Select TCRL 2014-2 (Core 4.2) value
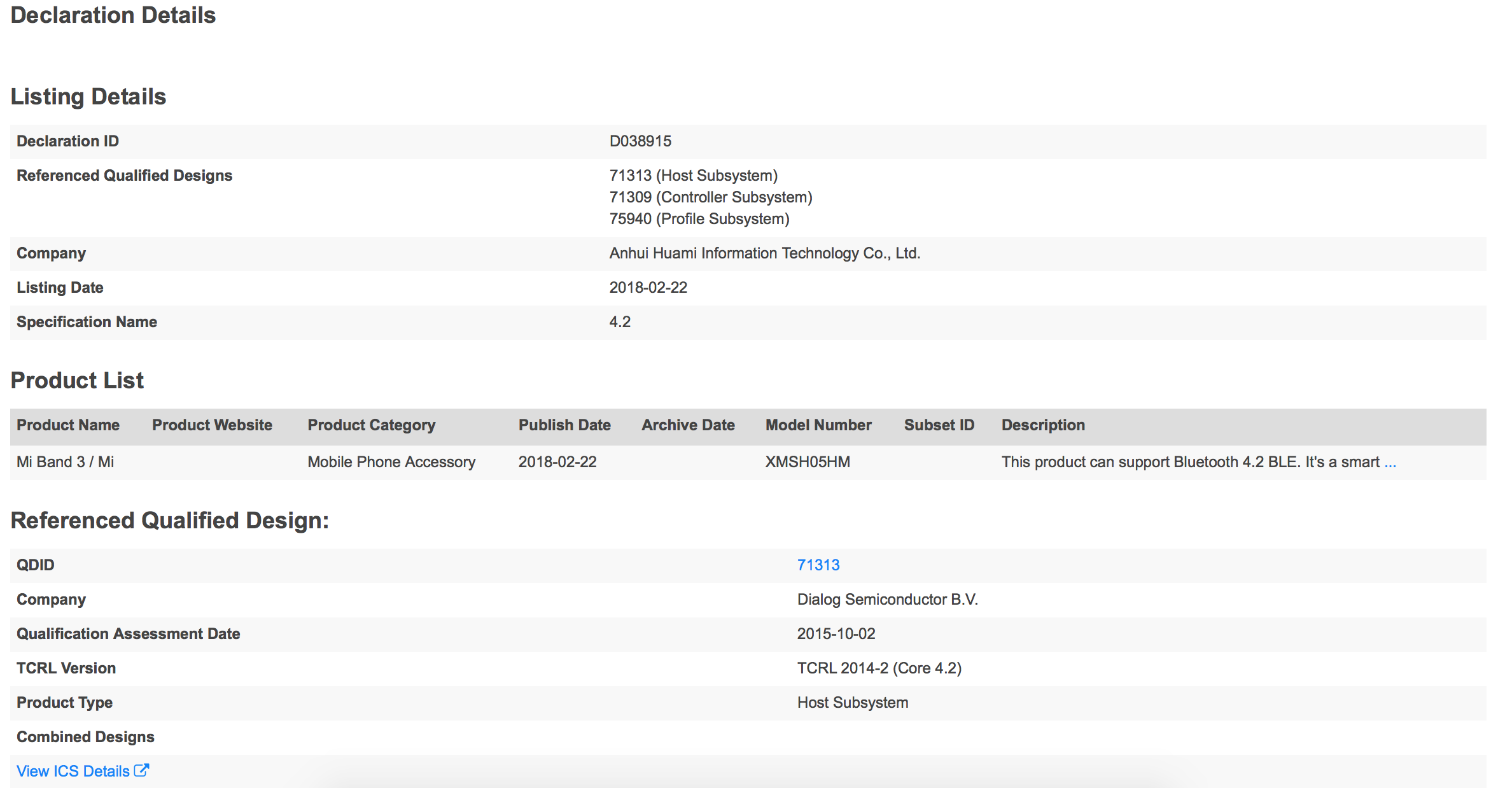 tap(879, 668)
